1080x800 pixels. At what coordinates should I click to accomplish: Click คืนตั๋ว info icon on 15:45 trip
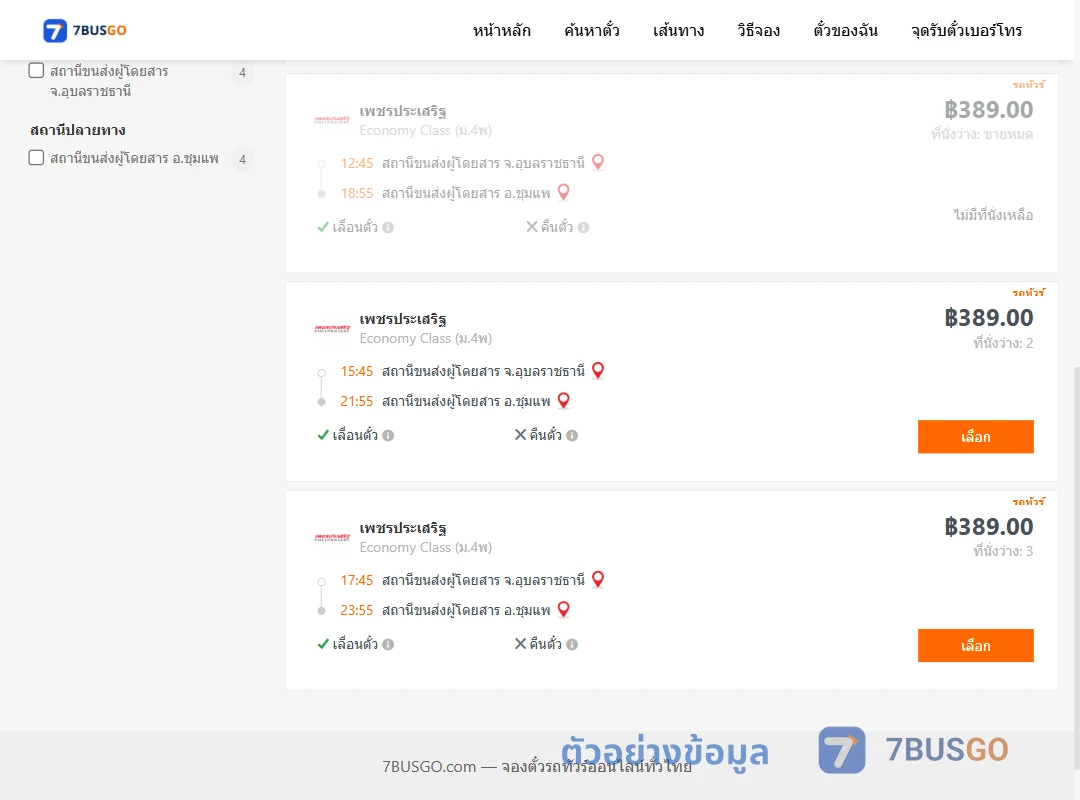(572, 435)
